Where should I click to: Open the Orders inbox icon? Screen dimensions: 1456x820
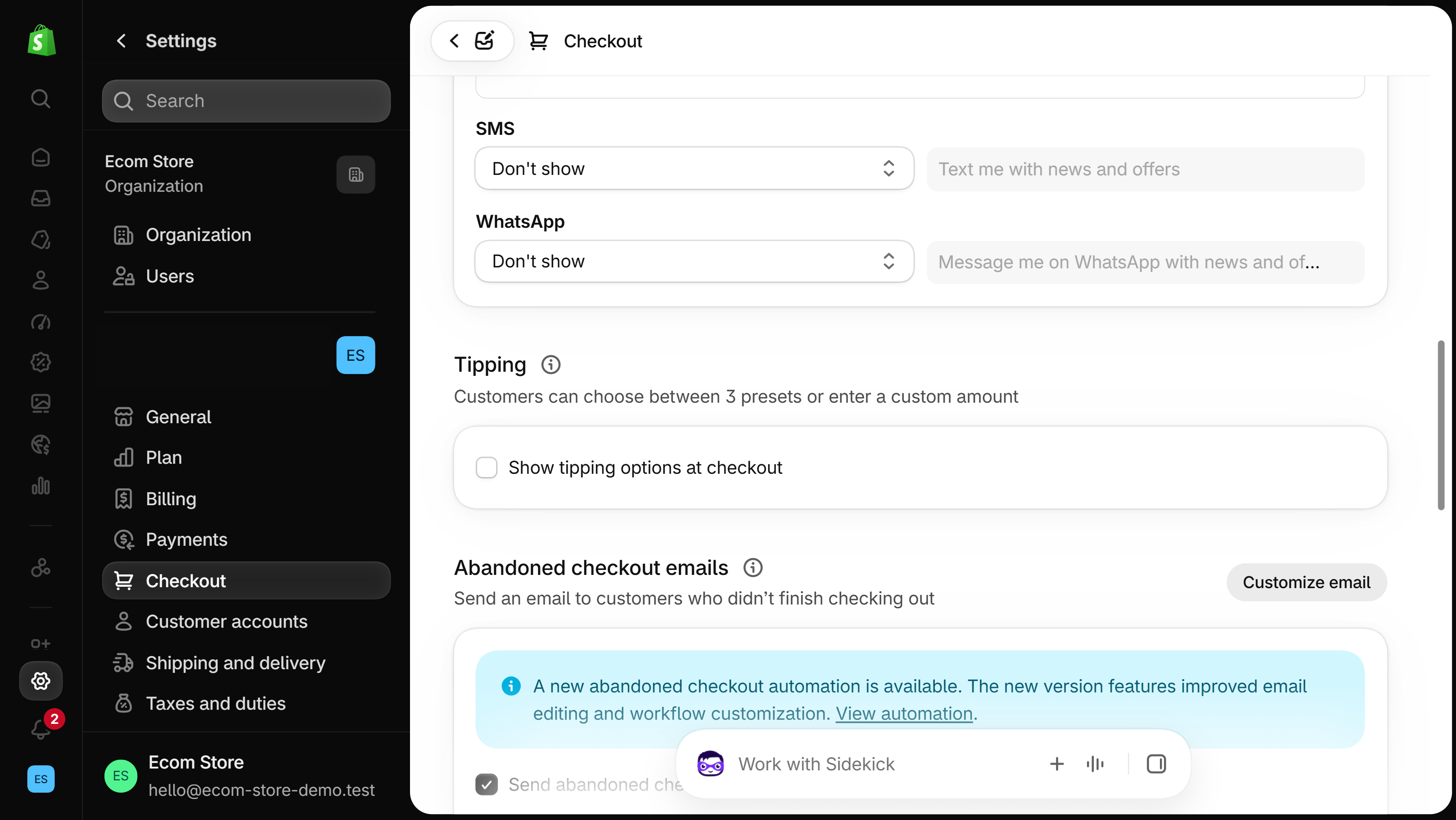tap(40, 198)
